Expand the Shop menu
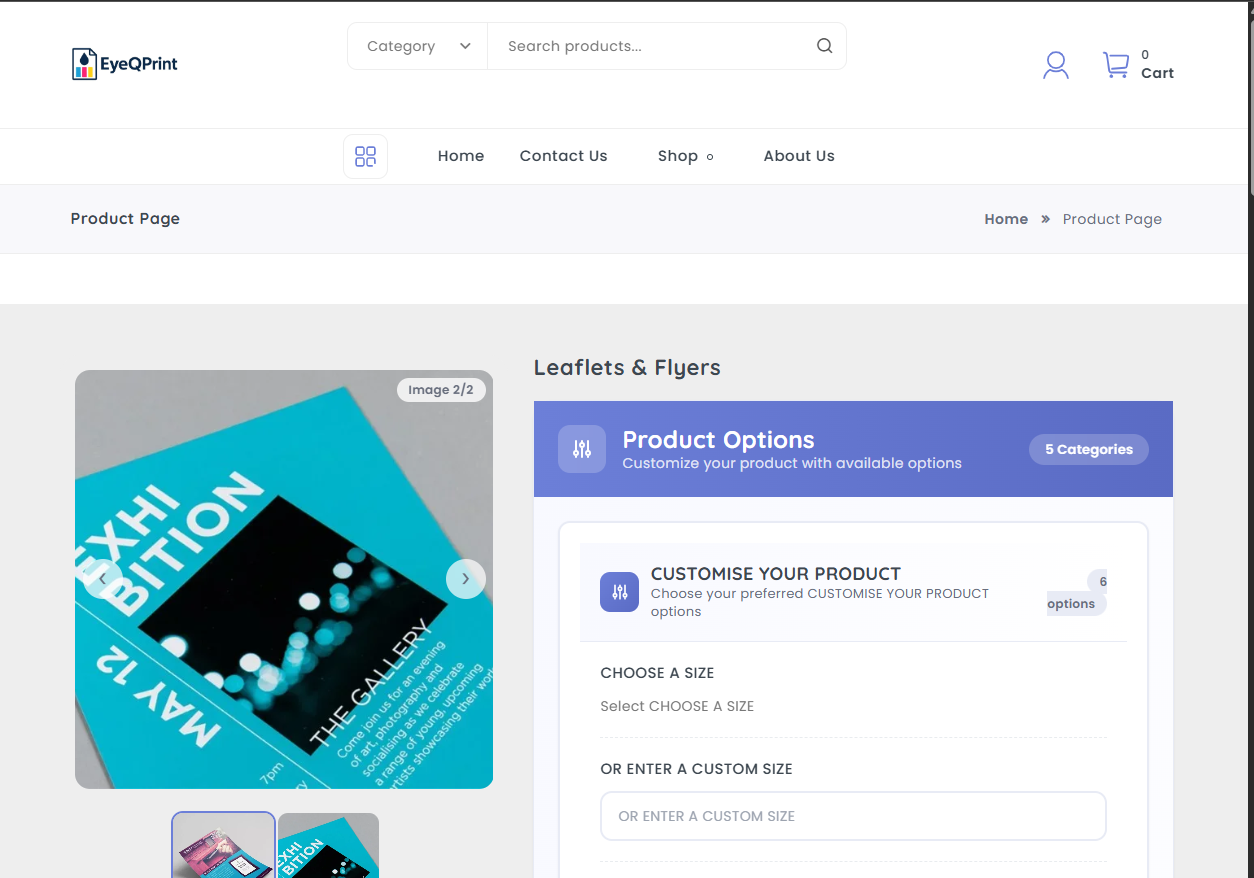The height and width of the screenshot is (878, 1254). tap(685, 156)
